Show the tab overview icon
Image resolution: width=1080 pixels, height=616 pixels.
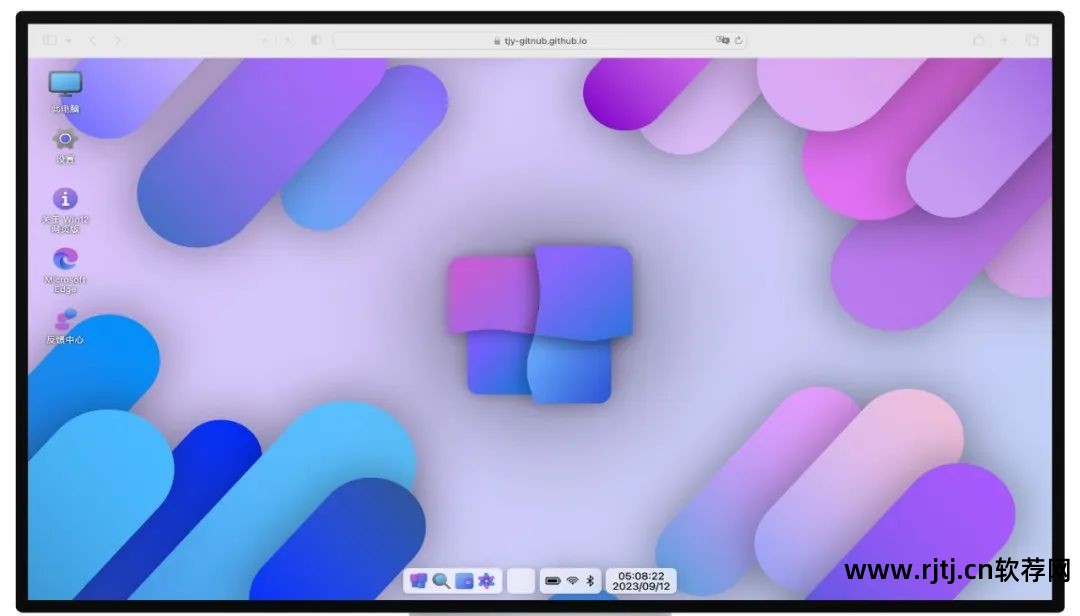tap(1032, 41)
